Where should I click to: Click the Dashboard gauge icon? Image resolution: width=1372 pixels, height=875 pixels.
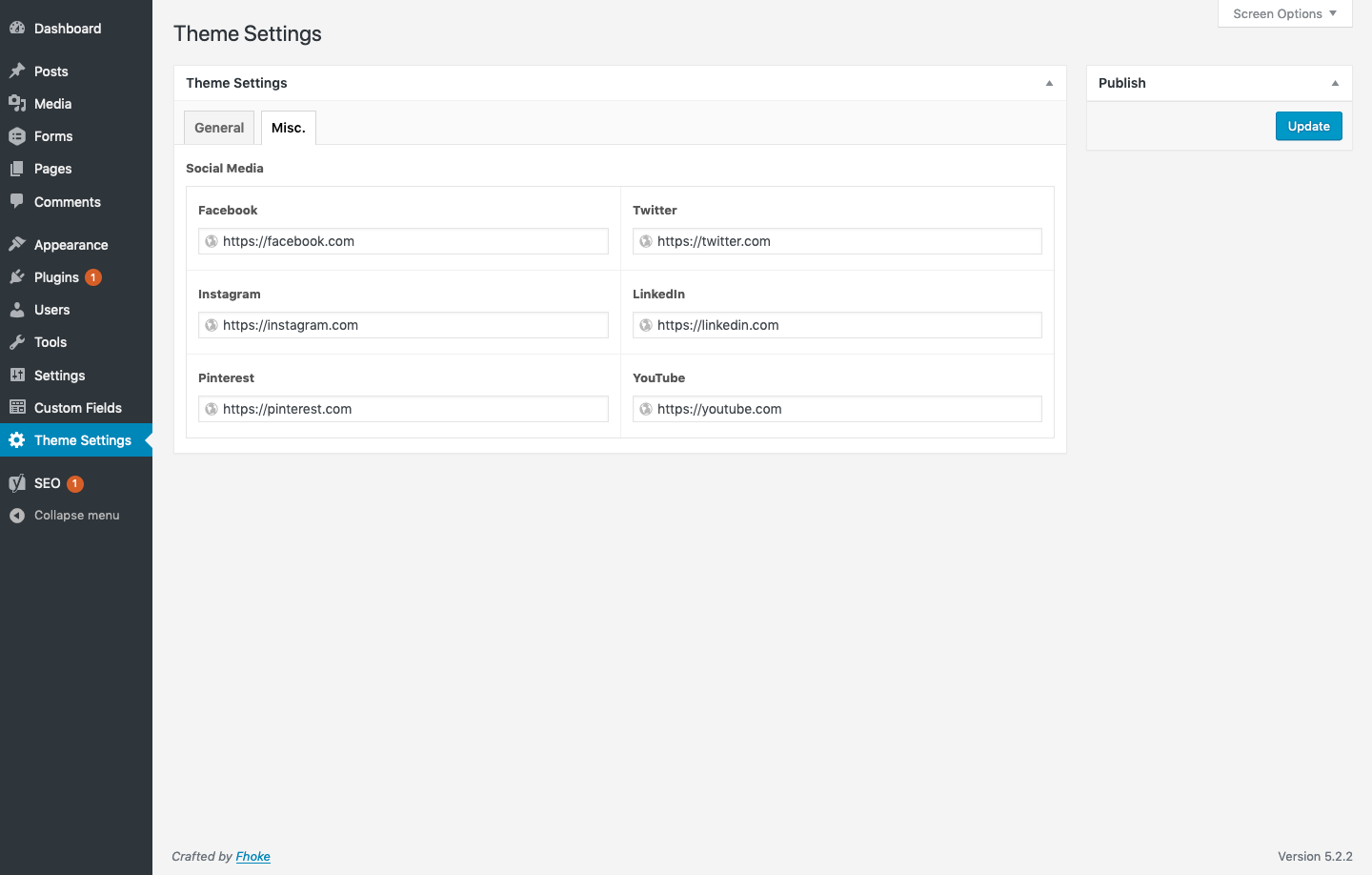click(x=17, y=29)
